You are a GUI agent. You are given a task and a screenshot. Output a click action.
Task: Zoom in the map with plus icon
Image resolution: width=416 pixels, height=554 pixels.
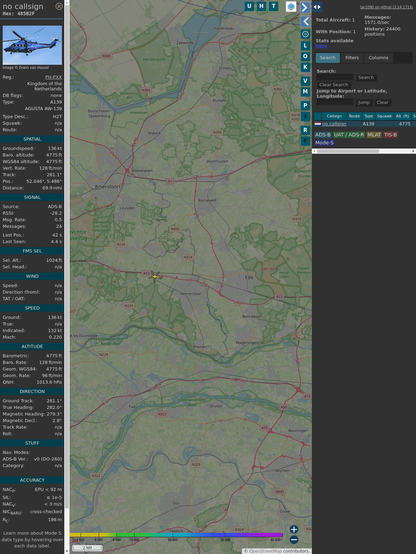pos(294,529)
